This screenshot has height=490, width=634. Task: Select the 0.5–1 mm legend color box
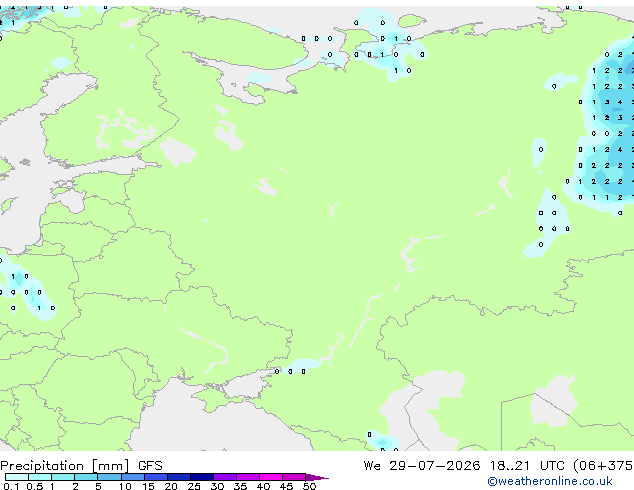pyautogui.click(x=40, y=477)
